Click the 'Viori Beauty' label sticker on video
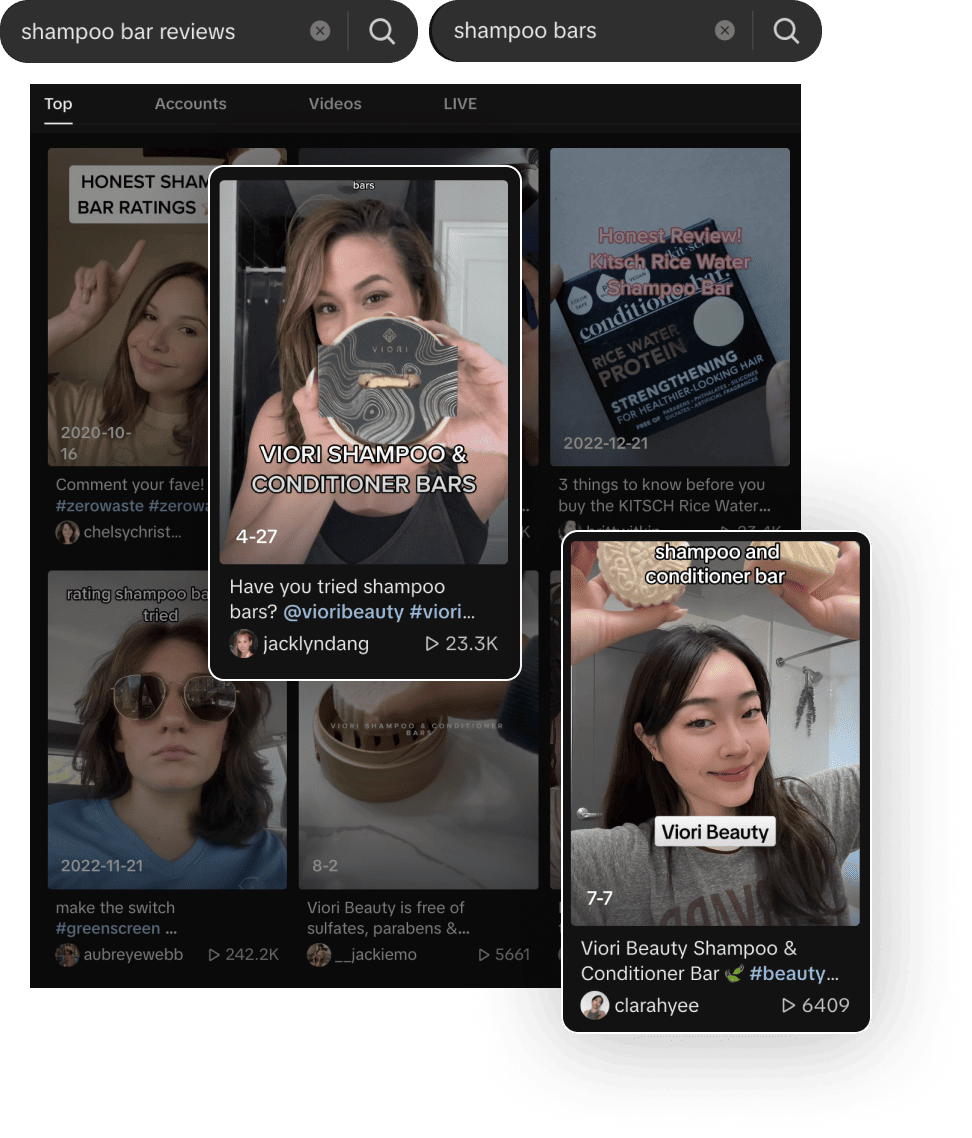 pyautogui.click(x=715, y=832)
